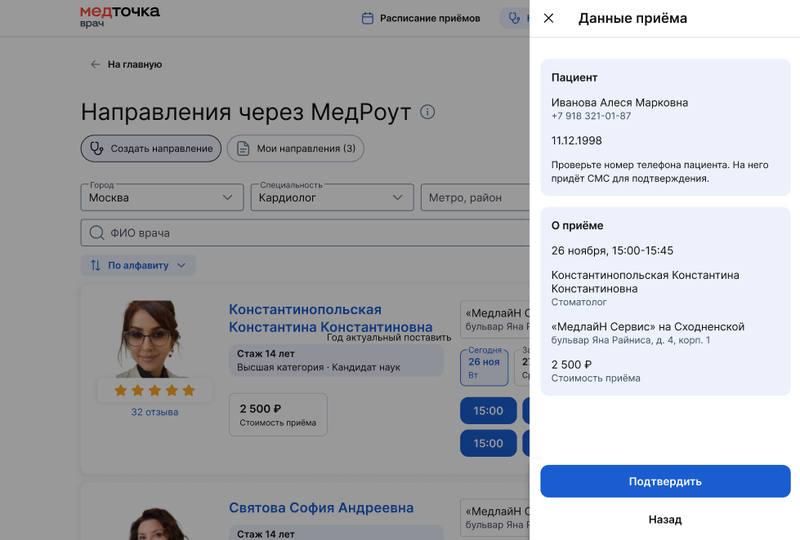Click phone number +7 918 321-01-87

591,116
